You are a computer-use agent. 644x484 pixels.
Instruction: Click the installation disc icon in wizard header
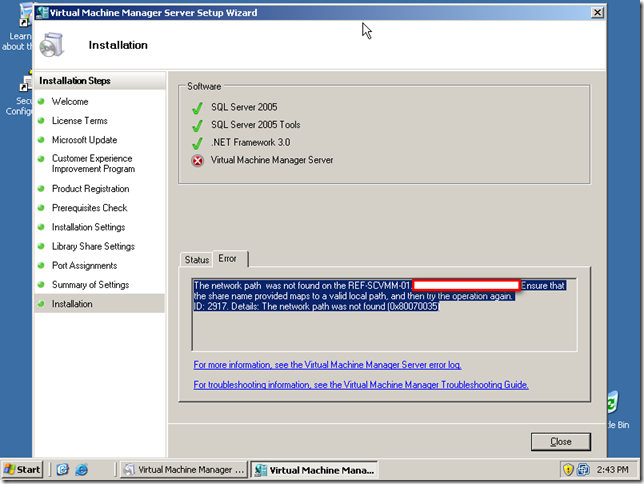[52, 45]
